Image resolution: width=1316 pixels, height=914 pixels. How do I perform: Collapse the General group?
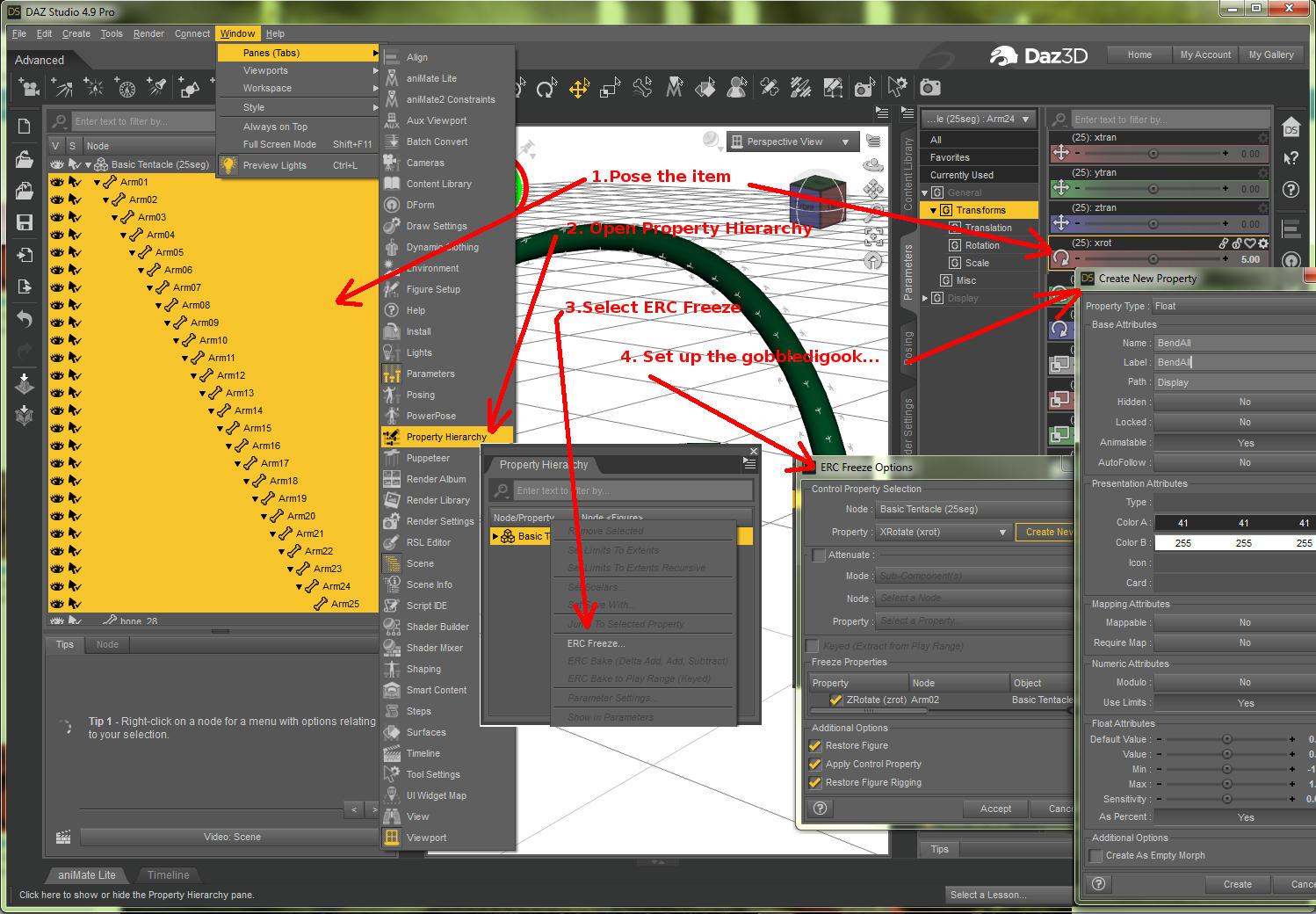pos(925,192)
